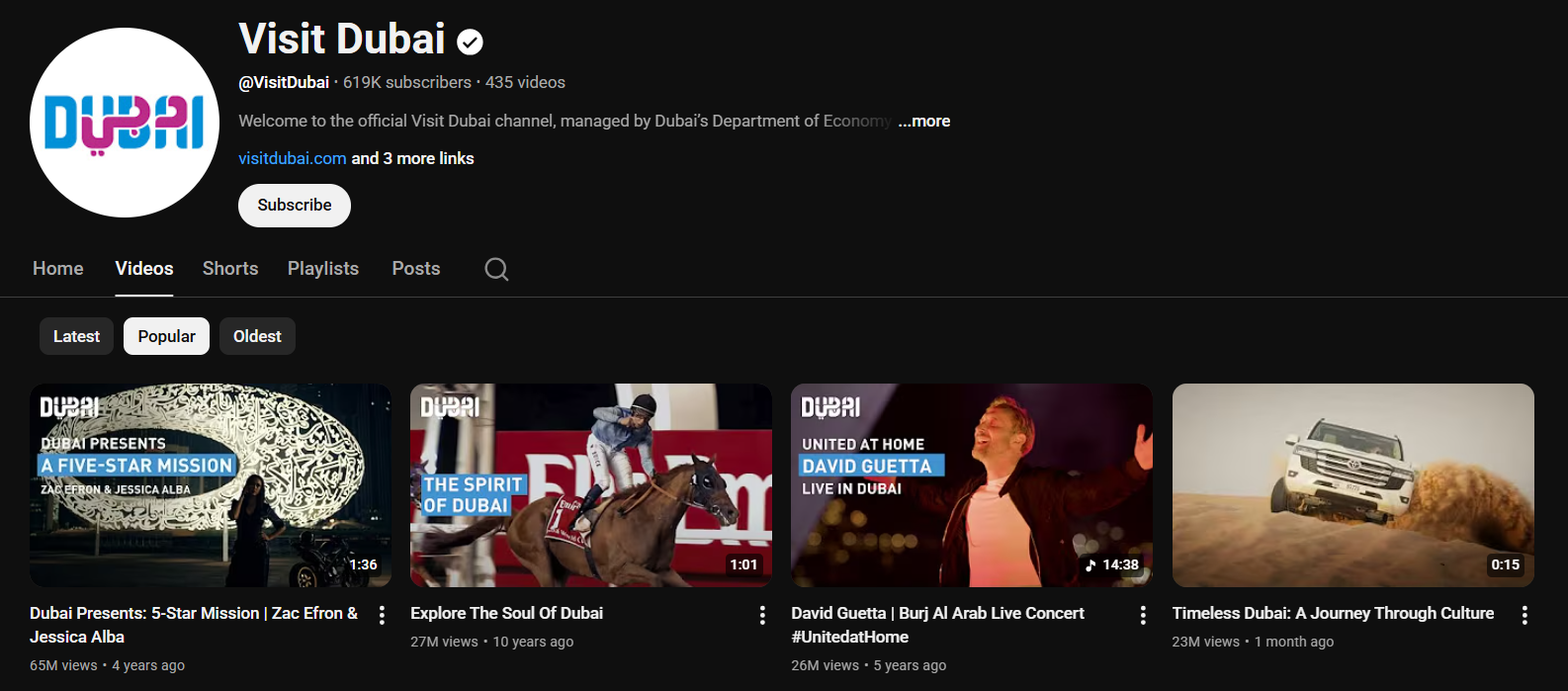Click the '27M views • 10 years ago' text
This screenshot has width=1568, height=691.
tap(492, 642)
